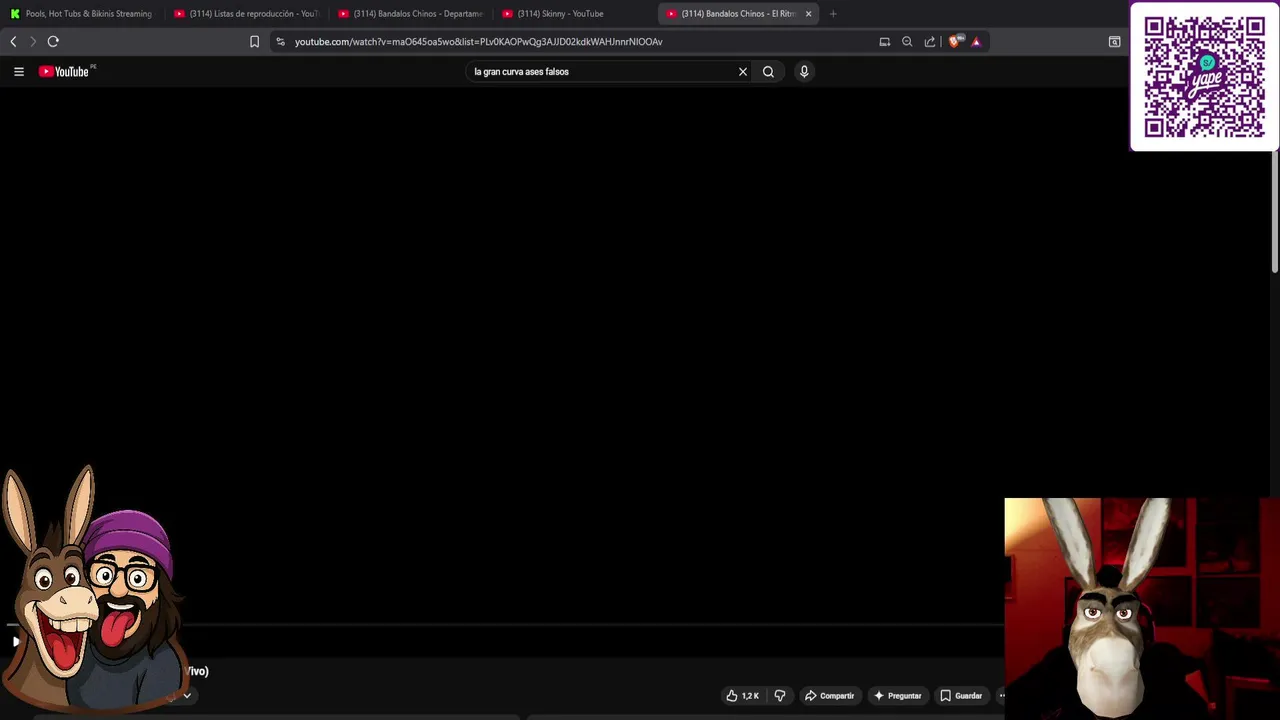
Task: Open a new browser tab
Action: pos(833,13)
